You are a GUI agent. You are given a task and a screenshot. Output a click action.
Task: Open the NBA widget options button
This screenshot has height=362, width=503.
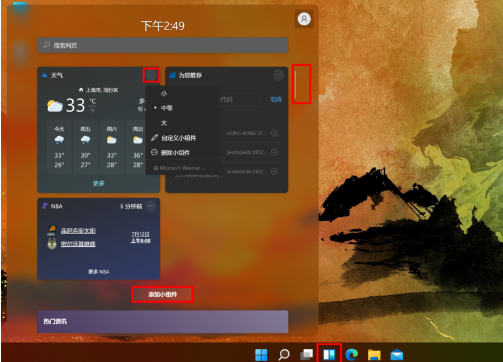tap(151, 206)
